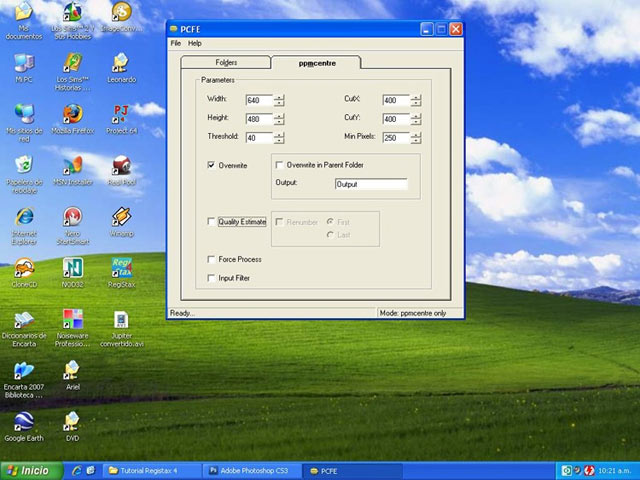640x480 pixels.
Task: Open the File menu
Action: click(176, 43)
